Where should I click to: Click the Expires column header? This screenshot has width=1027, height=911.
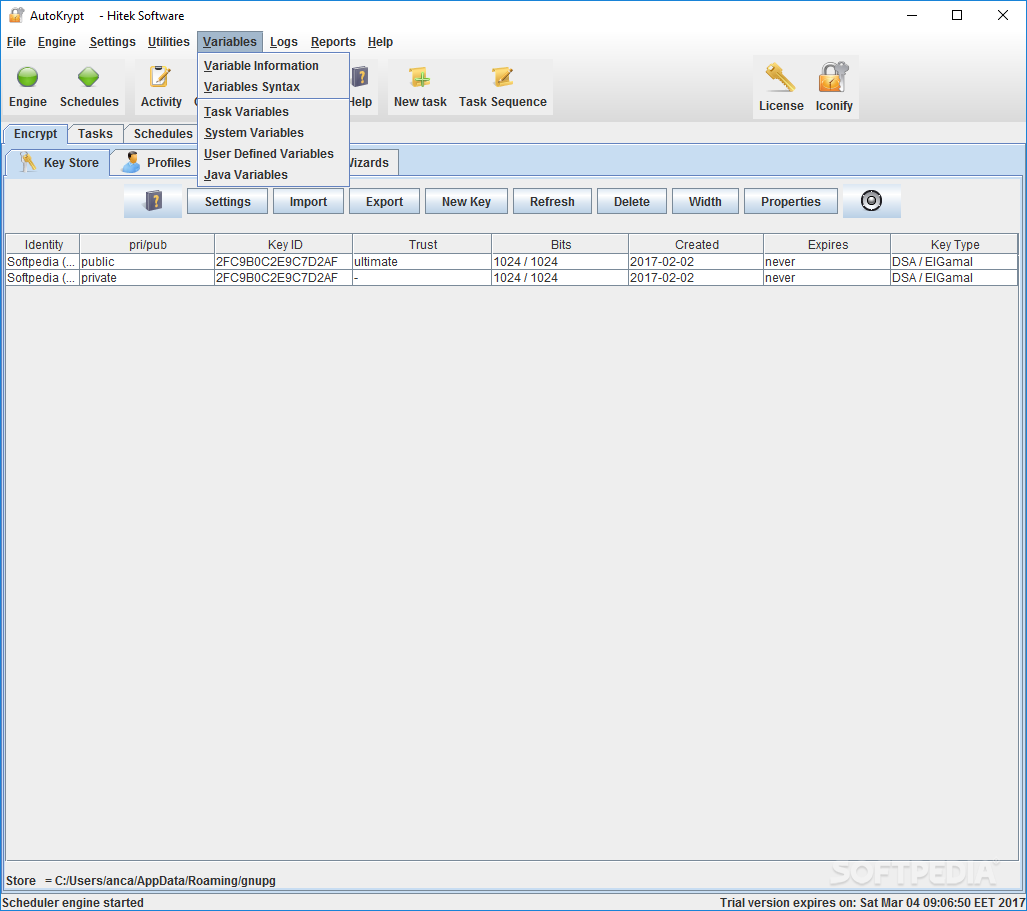click(827, 244)
